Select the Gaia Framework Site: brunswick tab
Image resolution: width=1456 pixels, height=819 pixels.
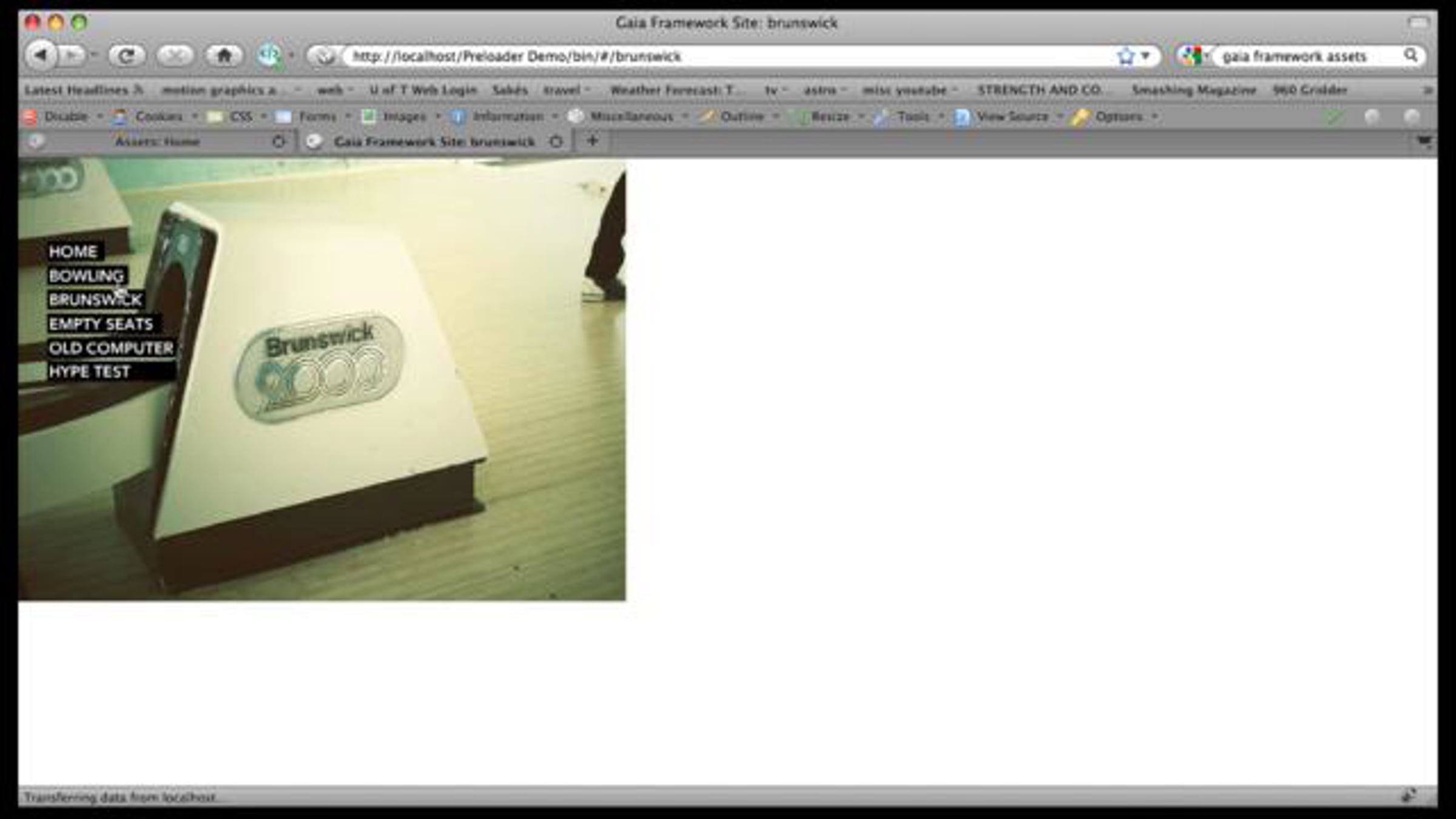tap(434, 141)
